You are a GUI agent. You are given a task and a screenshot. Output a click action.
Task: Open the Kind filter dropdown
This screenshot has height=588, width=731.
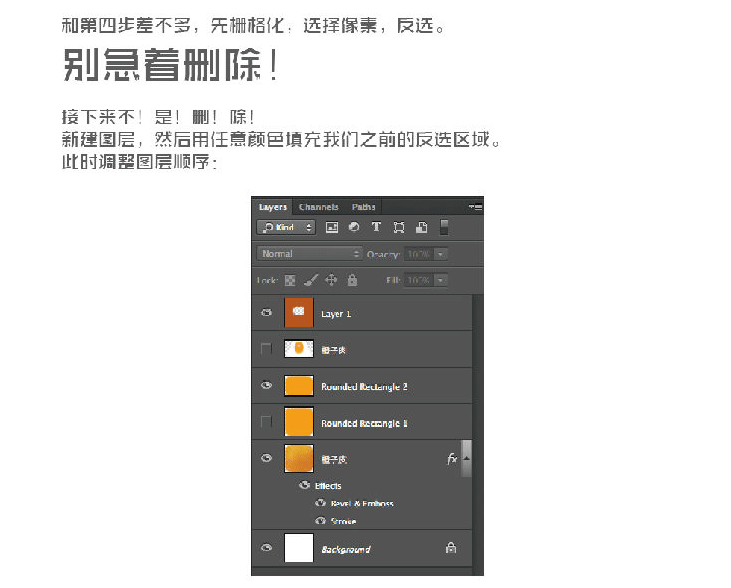(286, 227)
